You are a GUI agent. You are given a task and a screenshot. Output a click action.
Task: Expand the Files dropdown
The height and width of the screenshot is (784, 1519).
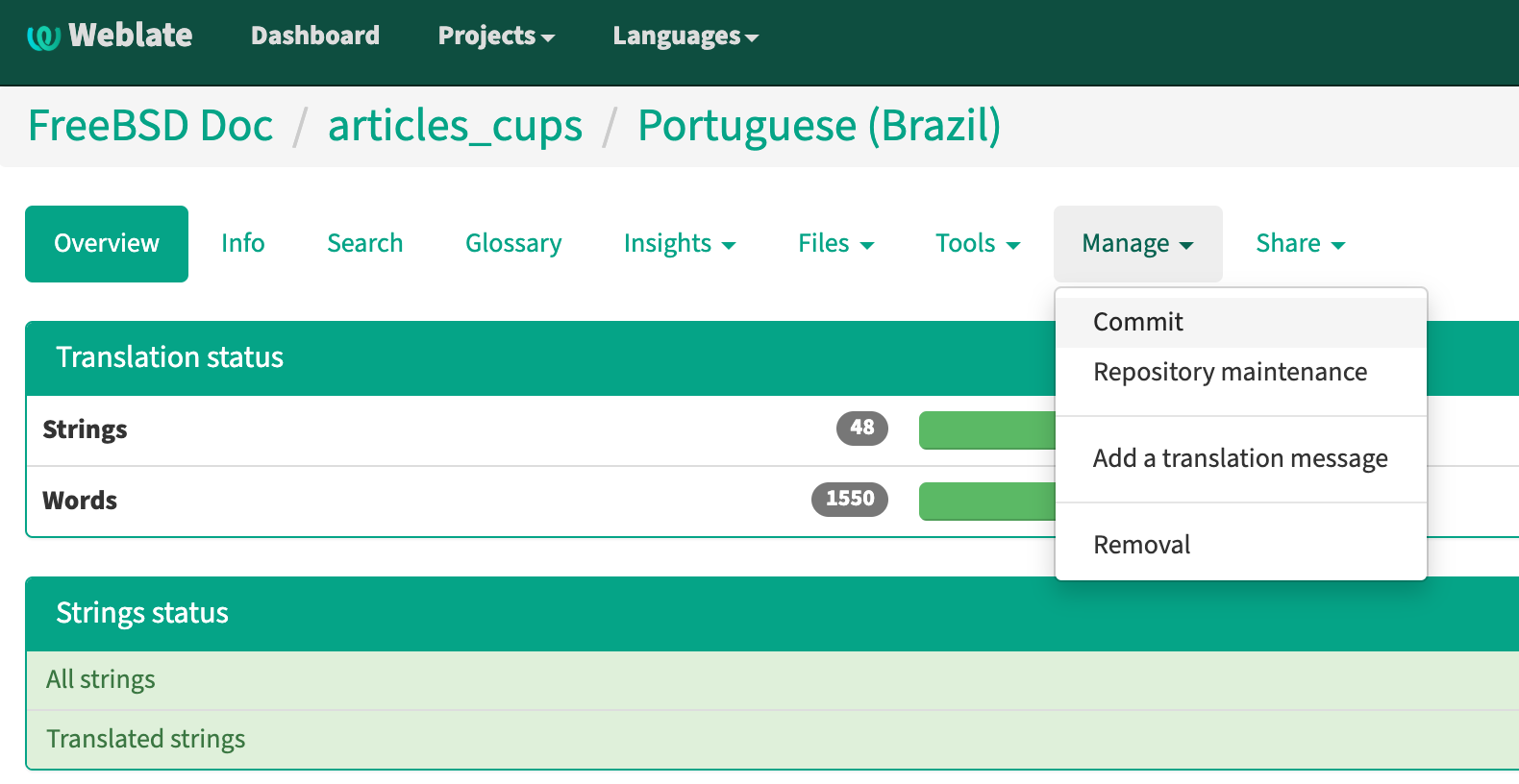click(x=836, y=244)
